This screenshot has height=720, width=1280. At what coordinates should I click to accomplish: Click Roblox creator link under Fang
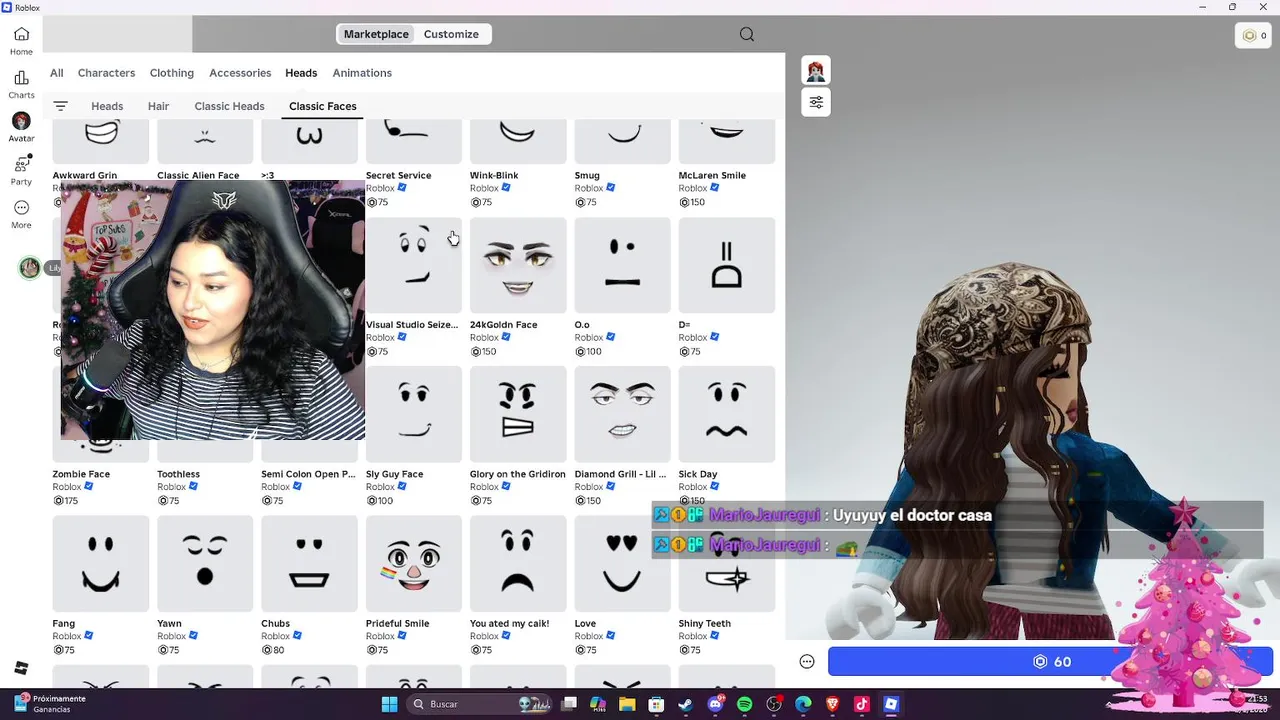pos(67,636)
